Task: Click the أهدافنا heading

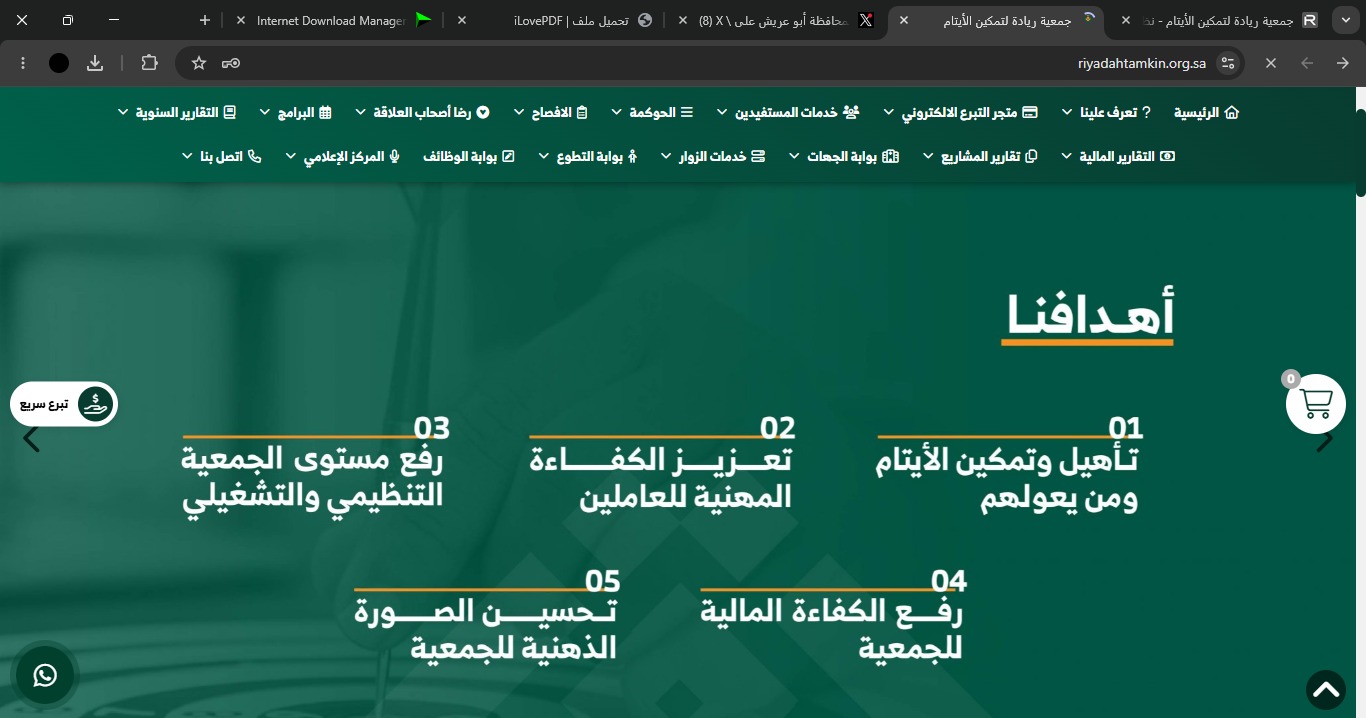Action: click(1090, 315)
